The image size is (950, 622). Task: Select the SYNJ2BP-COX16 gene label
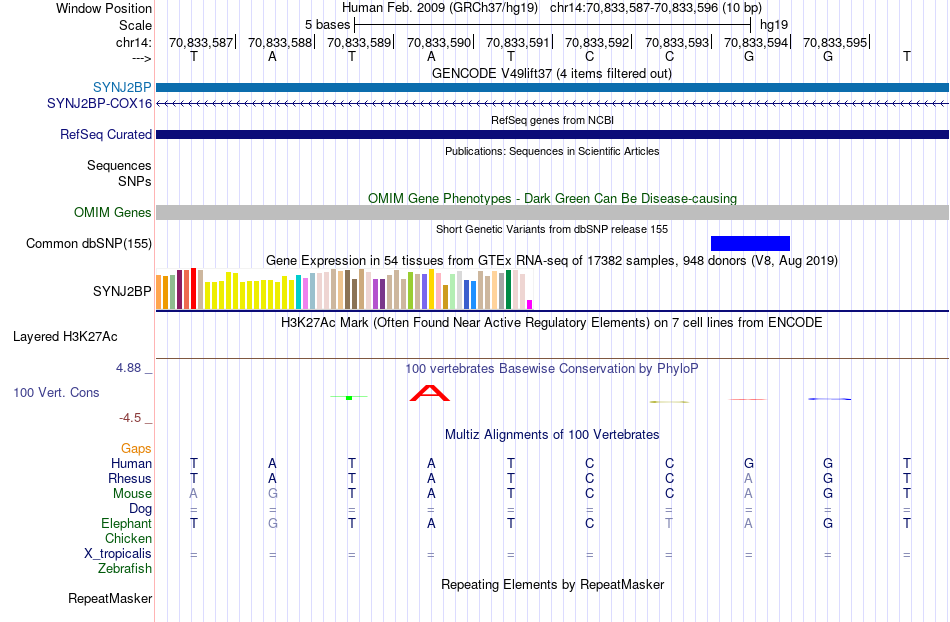coord(99,104)
